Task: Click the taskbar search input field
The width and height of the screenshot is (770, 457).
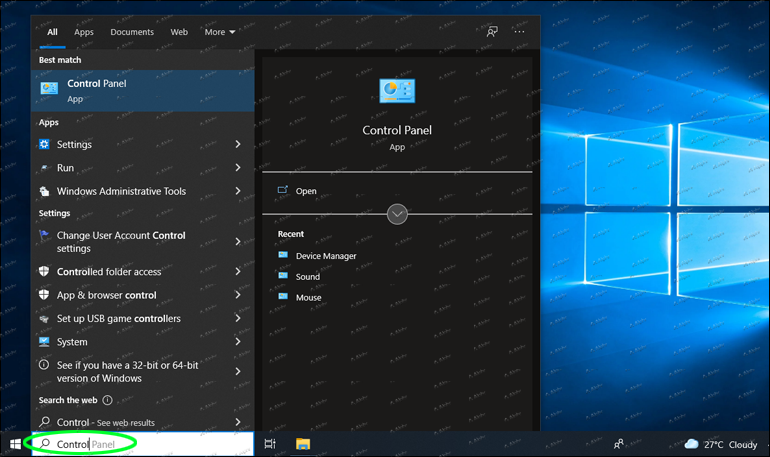Action: [143, 444]
